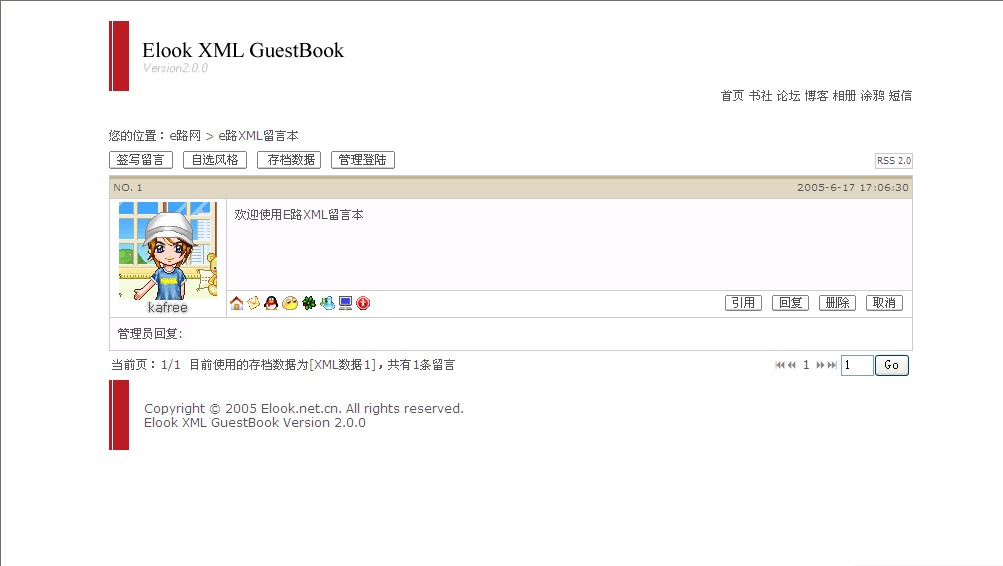Go to previous page double-arrow icon

click(792, 365)
